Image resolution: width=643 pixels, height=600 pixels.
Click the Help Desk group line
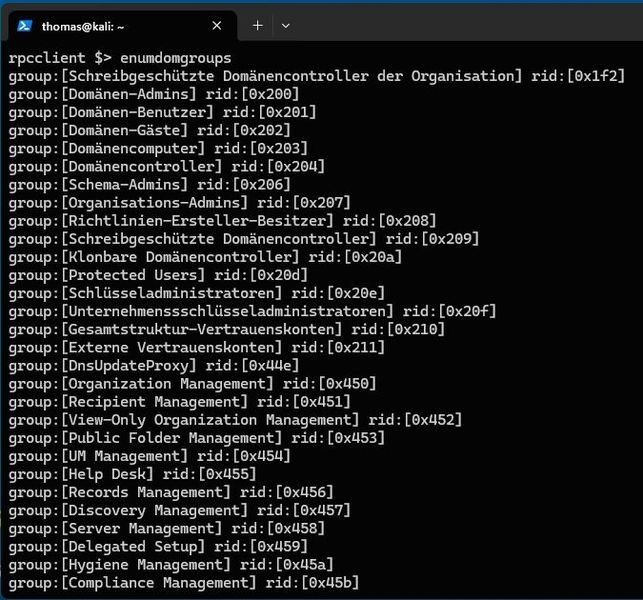coord(132,473)
